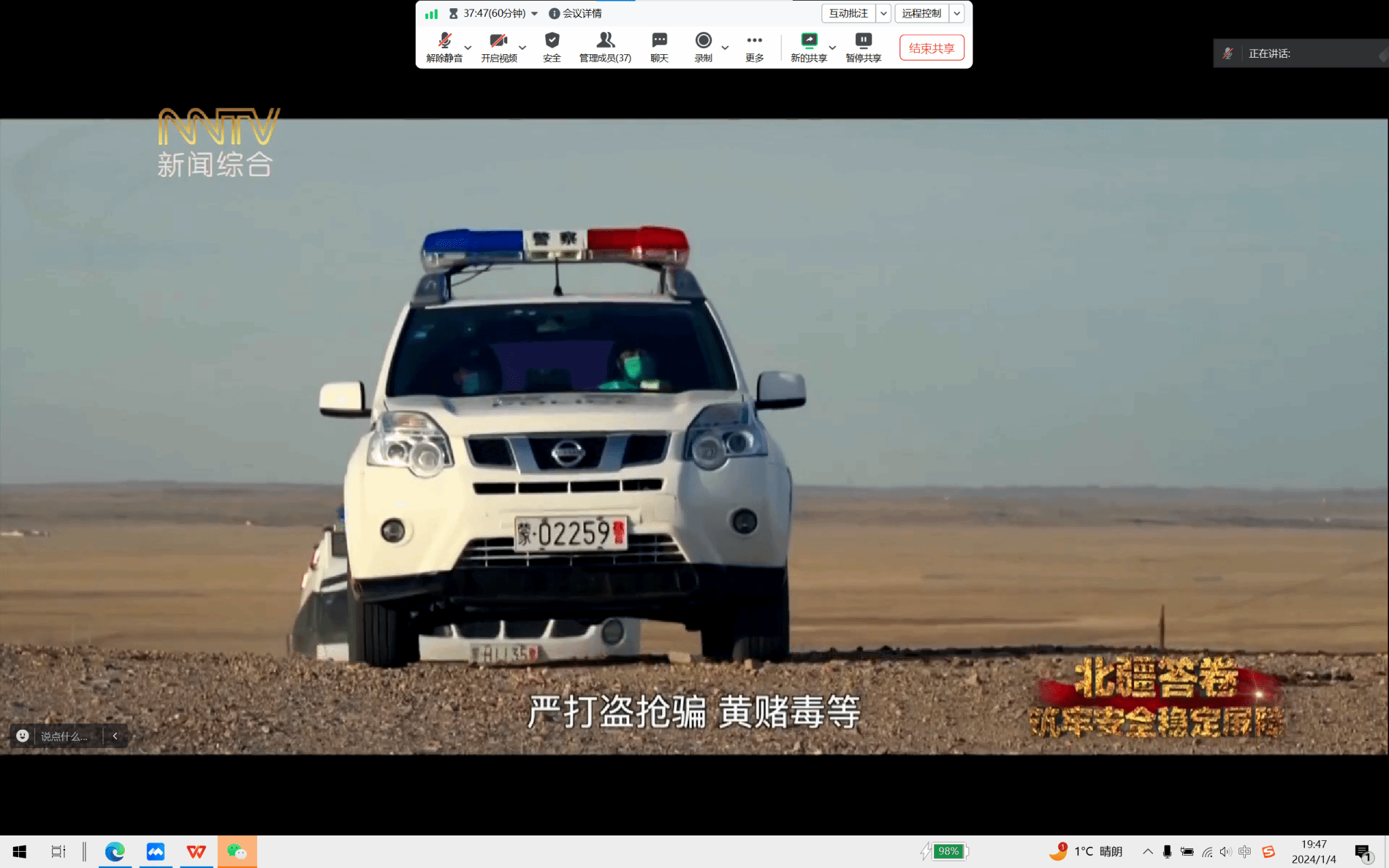The image size is (1389, 868).
Task: Click 互动批注 annotation button
Action: click(848, 14)
